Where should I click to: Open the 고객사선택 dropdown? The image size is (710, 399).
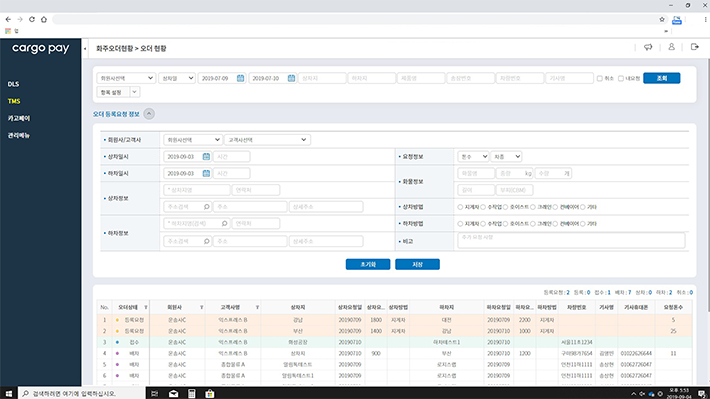click(267, 139)
